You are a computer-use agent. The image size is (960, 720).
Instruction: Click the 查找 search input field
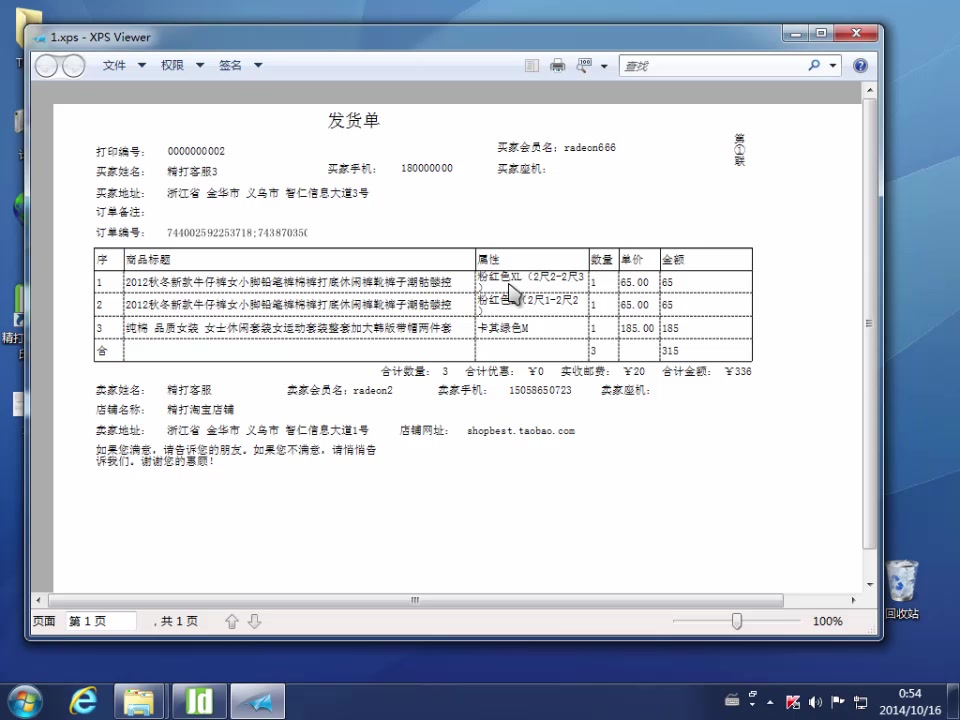click(713, 66)
